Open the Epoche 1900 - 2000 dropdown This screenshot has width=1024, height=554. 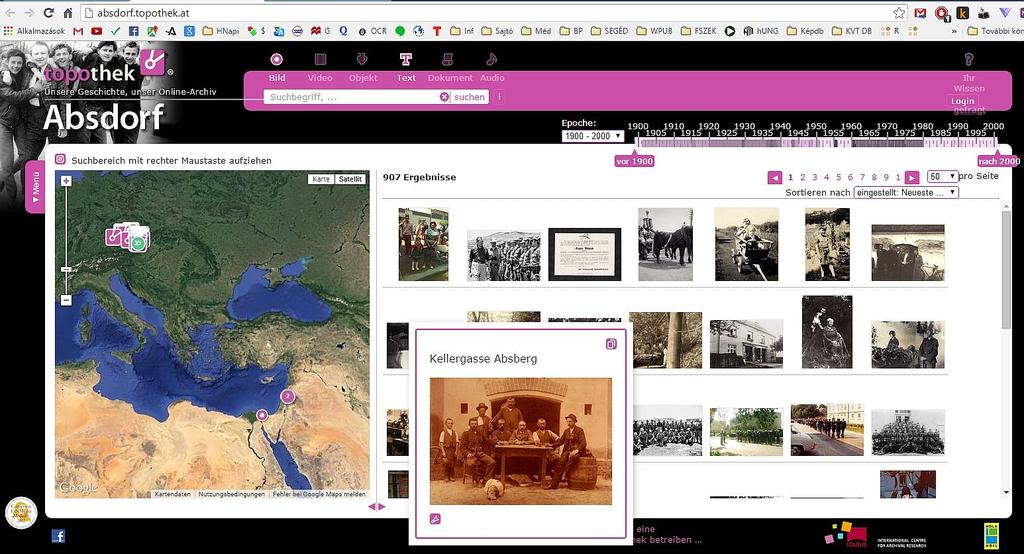592,136
